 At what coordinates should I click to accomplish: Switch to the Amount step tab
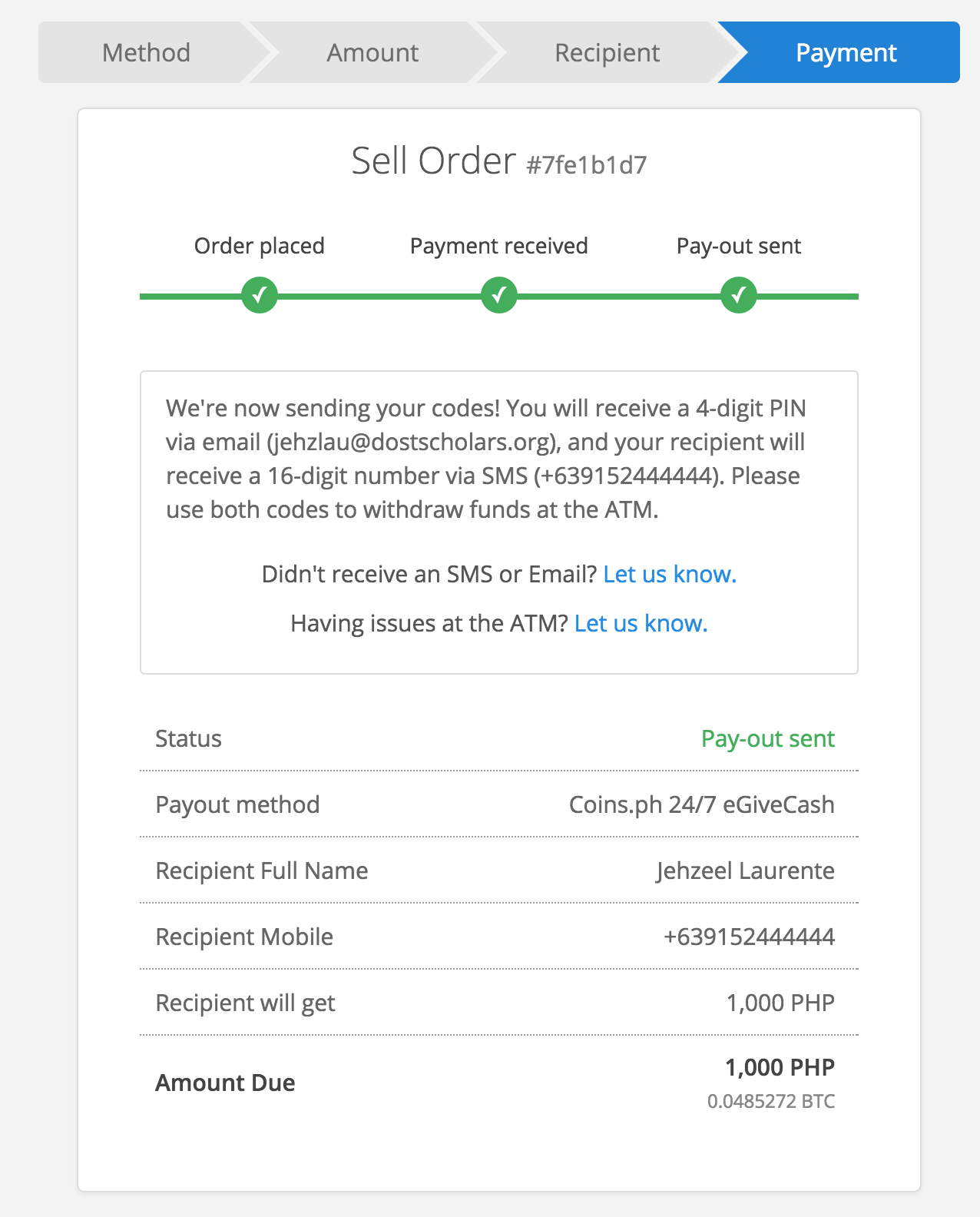click(x=372, y=52)
